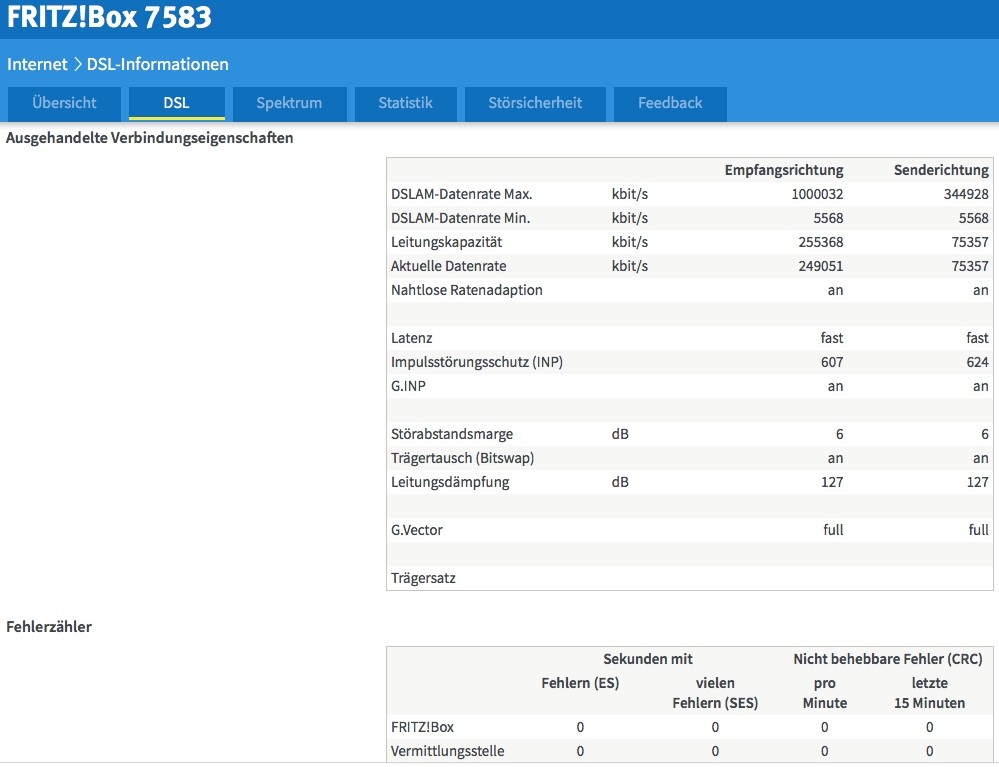The width and height of the screenshot is (999, 767).
Task: Select the Störabstandsmarge row label
Action: pyautogui.click(x=452, y=434)
